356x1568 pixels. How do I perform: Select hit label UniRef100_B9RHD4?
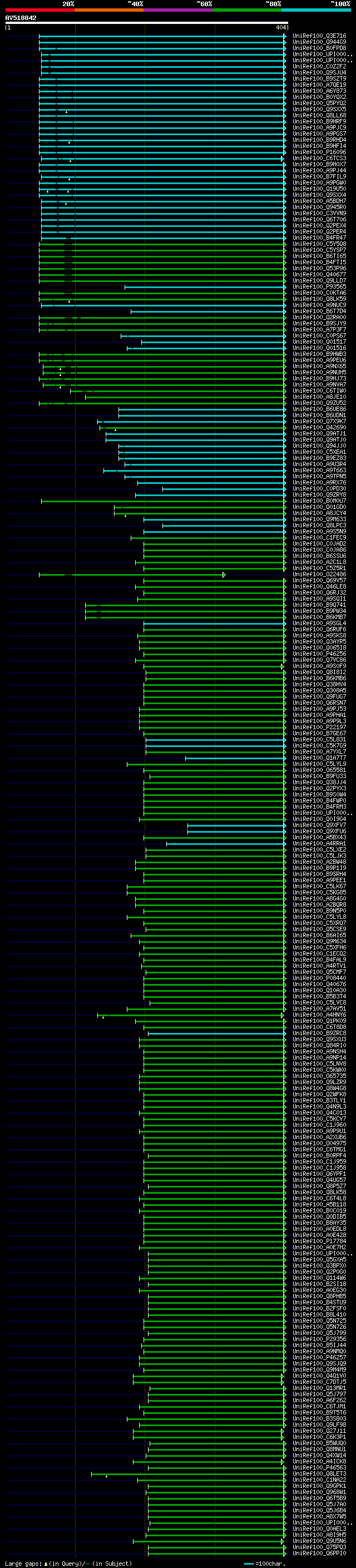[x=319, y=140]
